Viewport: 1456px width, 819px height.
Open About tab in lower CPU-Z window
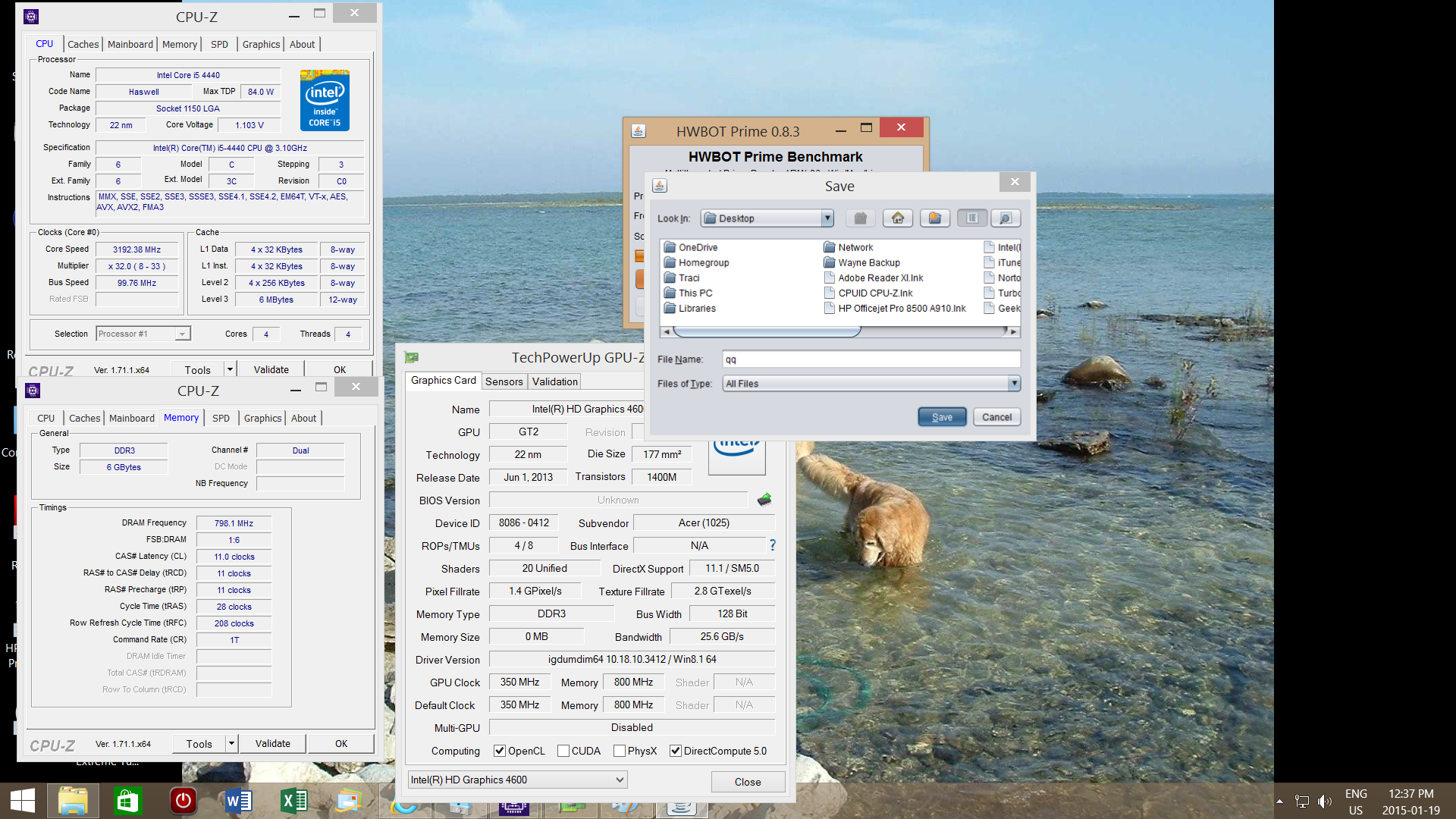tap(304, 418)
